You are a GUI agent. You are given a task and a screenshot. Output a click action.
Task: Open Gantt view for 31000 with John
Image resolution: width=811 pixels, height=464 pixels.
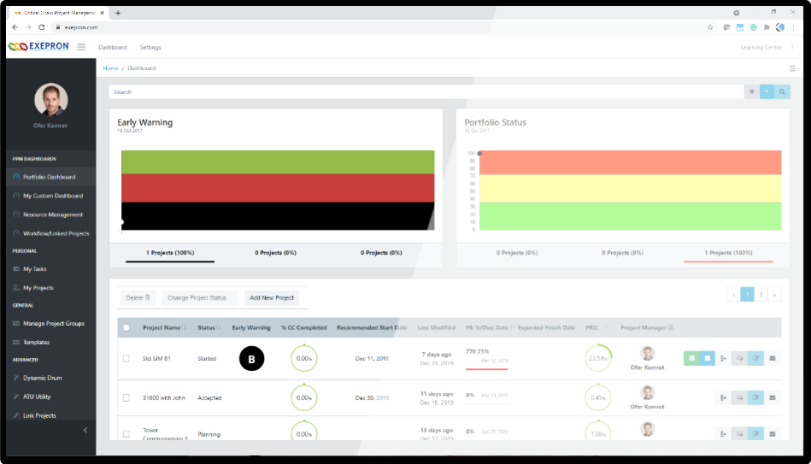point(724,397)
